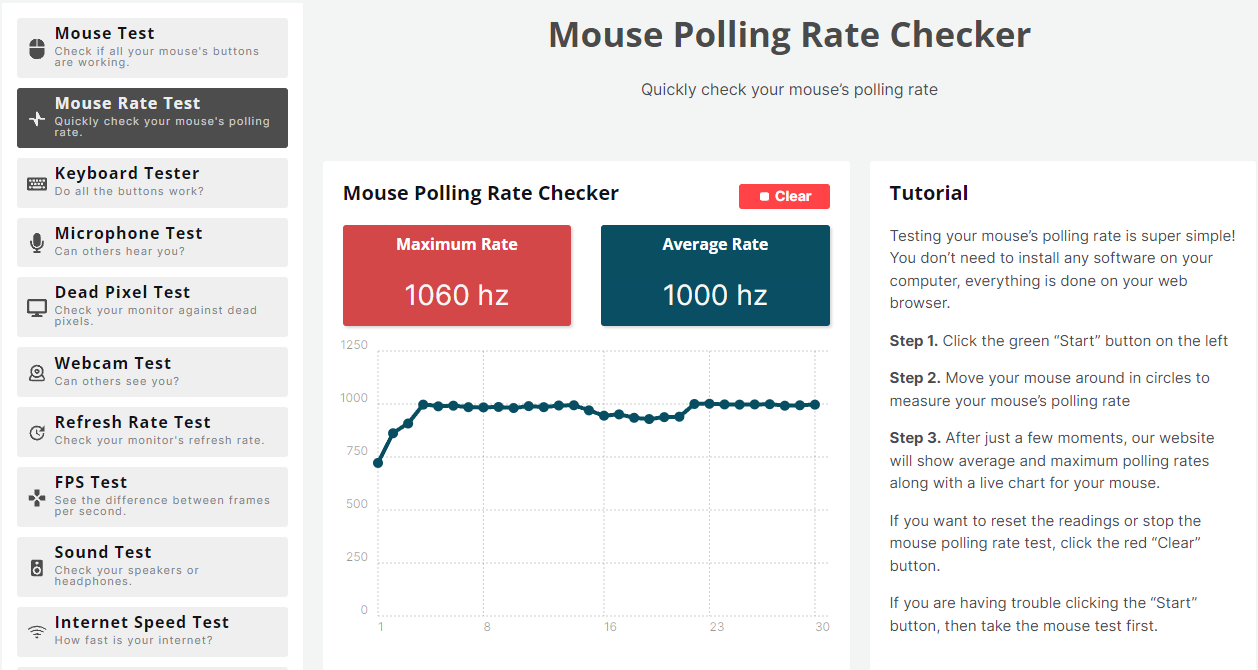Click the speaker icon for Sound Test

tap(37, 567)
